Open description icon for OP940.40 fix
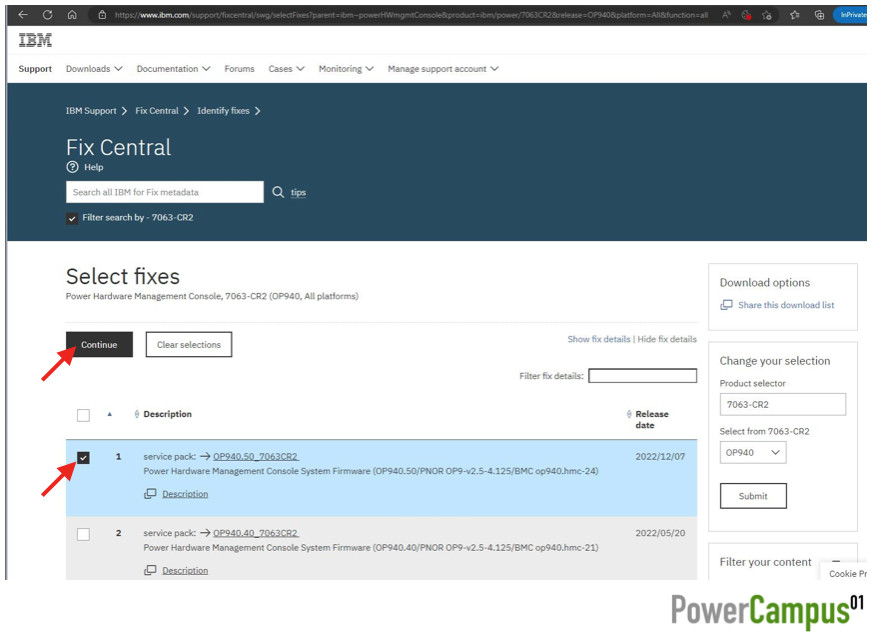This screenshot has width=876, height=641. 150,570
